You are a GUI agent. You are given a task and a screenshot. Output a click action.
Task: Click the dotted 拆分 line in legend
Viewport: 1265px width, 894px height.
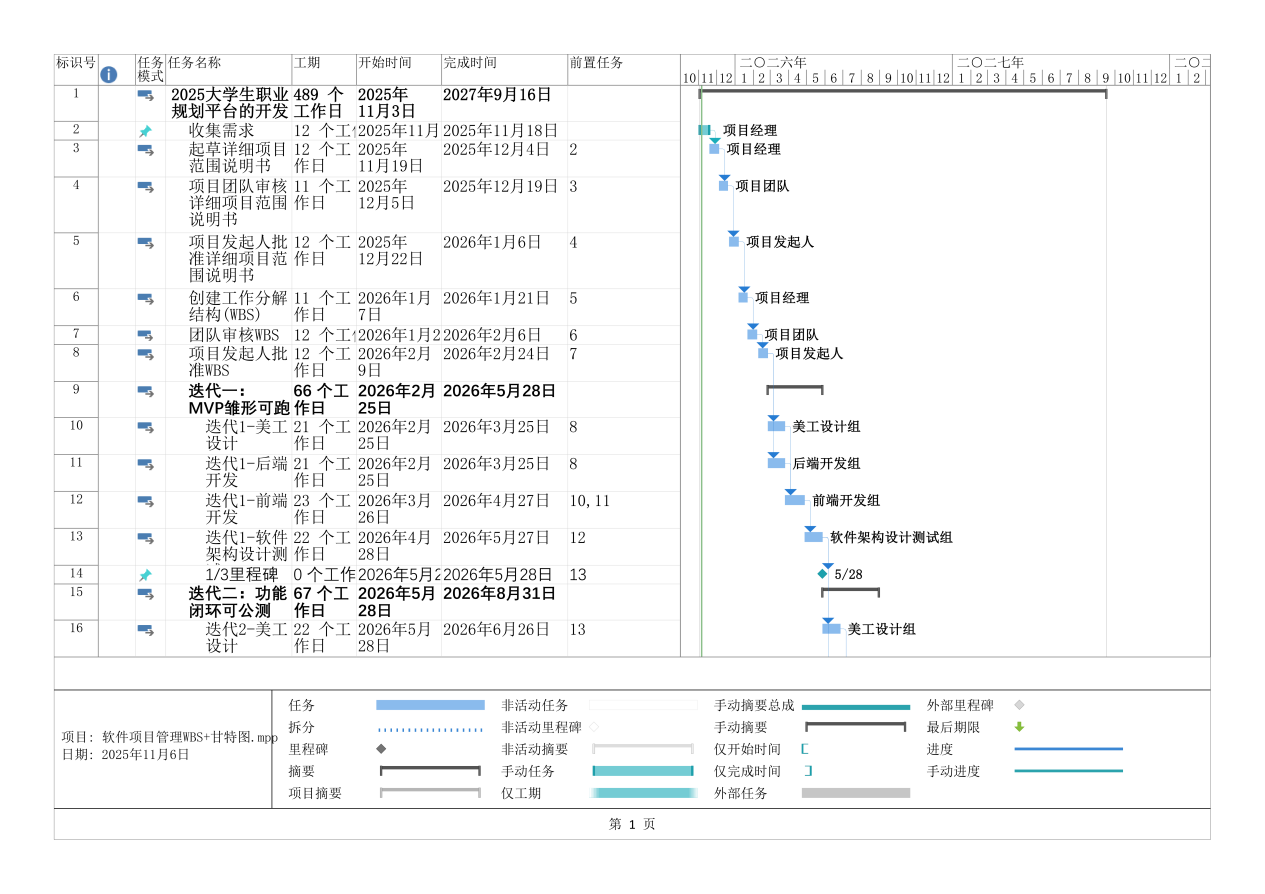click(430, 729)
